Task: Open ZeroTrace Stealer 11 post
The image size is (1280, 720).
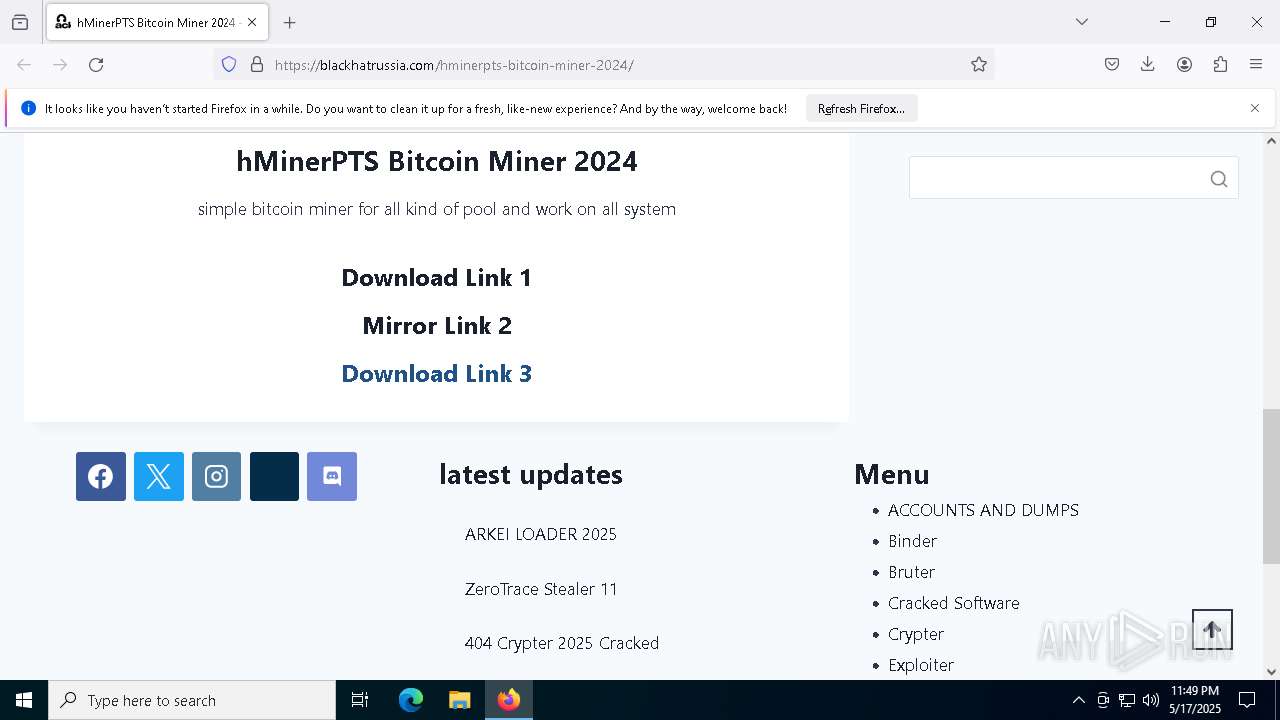Action: click(541, 589)
